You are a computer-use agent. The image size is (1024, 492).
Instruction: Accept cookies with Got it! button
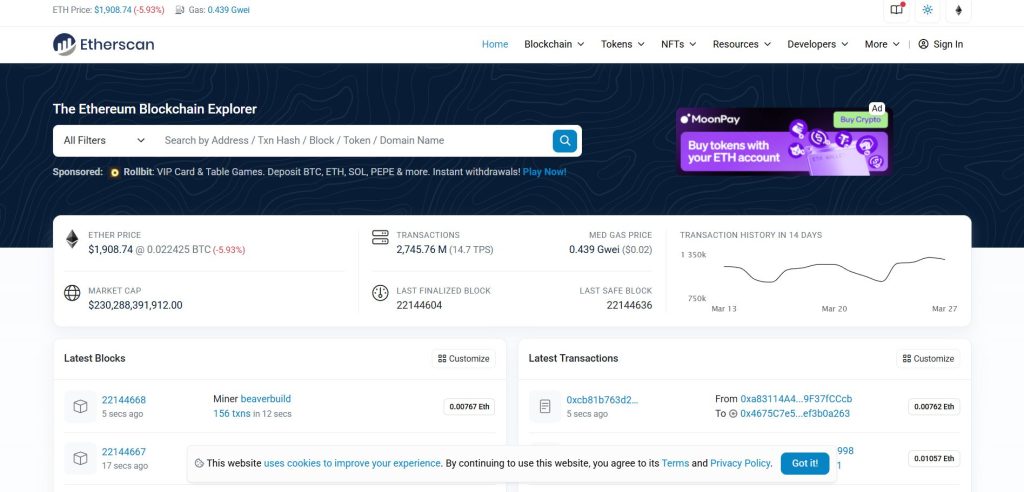805,463
